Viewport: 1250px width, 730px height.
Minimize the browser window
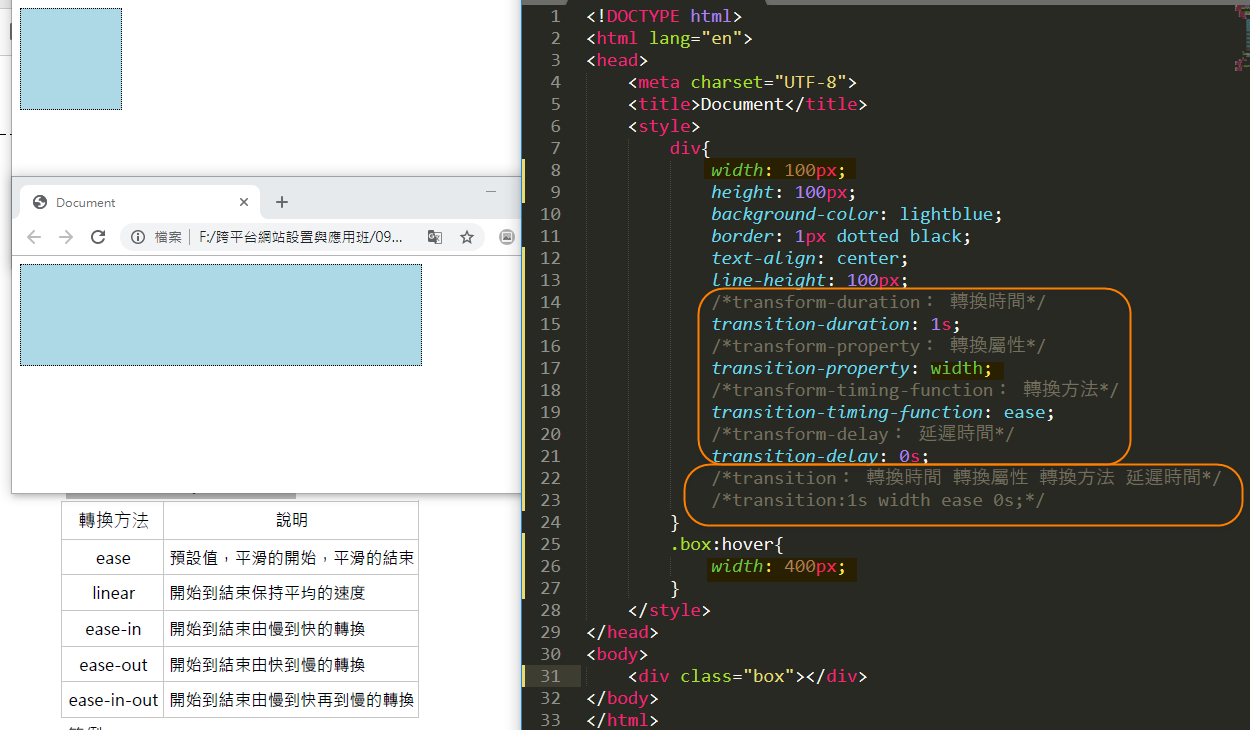tap(491, 191)
